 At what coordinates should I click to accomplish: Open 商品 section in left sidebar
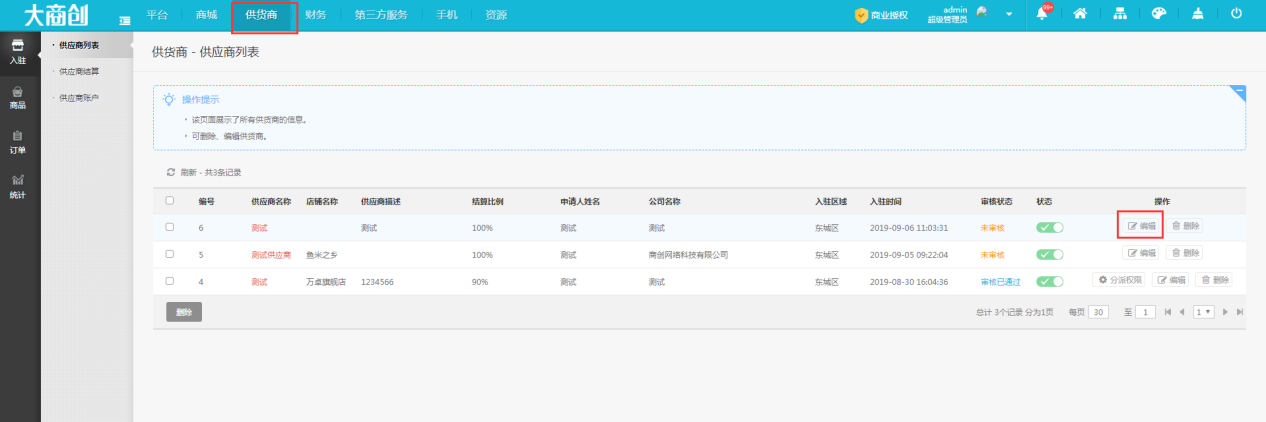point(18,98)
